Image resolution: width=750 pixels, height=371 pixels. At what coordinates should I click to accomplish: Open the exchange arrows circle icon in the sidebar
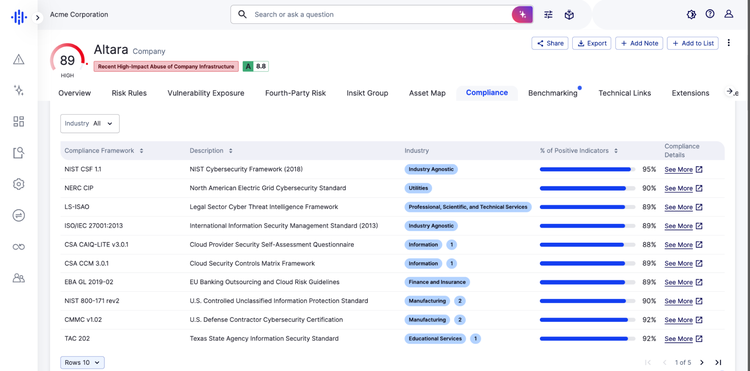point(19,216)
